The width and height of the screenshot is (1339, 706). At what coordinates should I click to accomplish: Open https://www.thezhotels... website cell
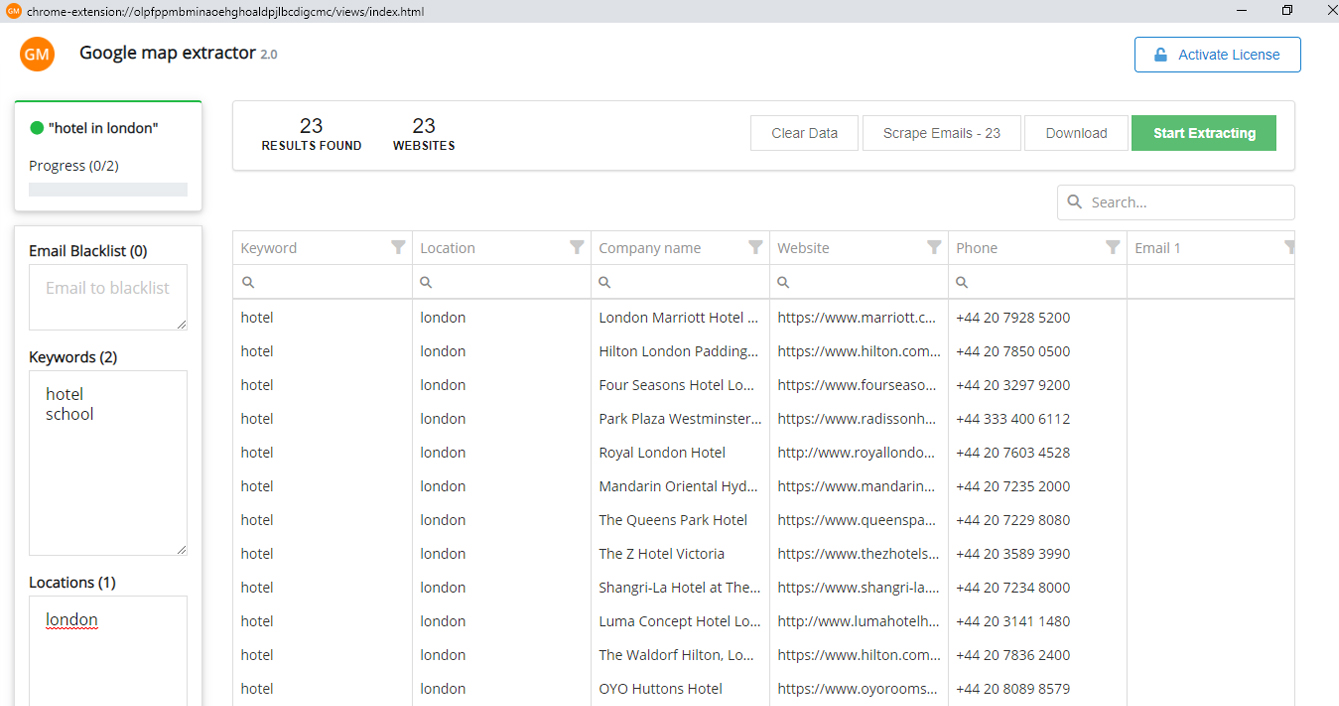(x=859, y=554)
